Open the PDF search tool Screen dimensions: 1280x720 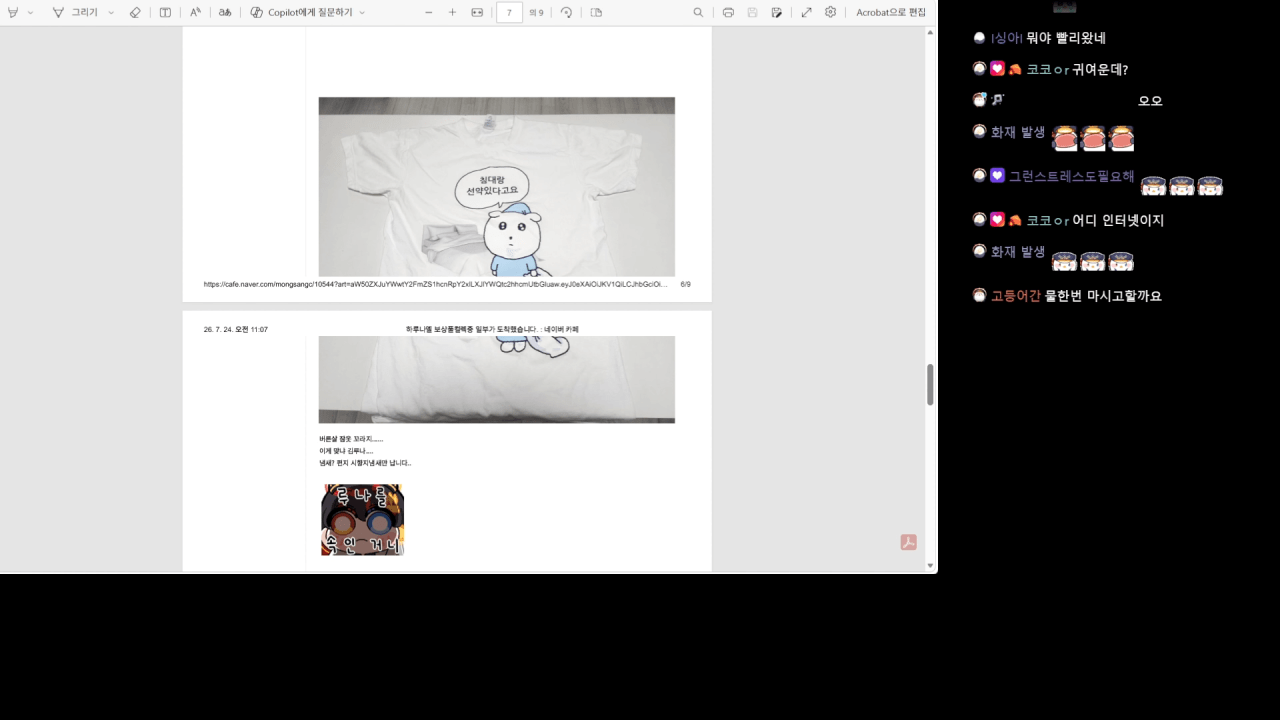698,12
